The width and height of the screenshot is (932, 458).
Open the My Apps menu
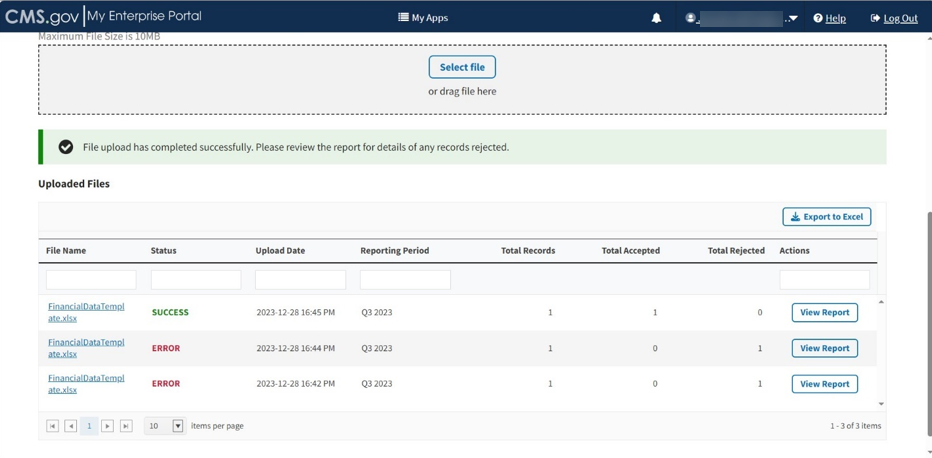point(423,18)
